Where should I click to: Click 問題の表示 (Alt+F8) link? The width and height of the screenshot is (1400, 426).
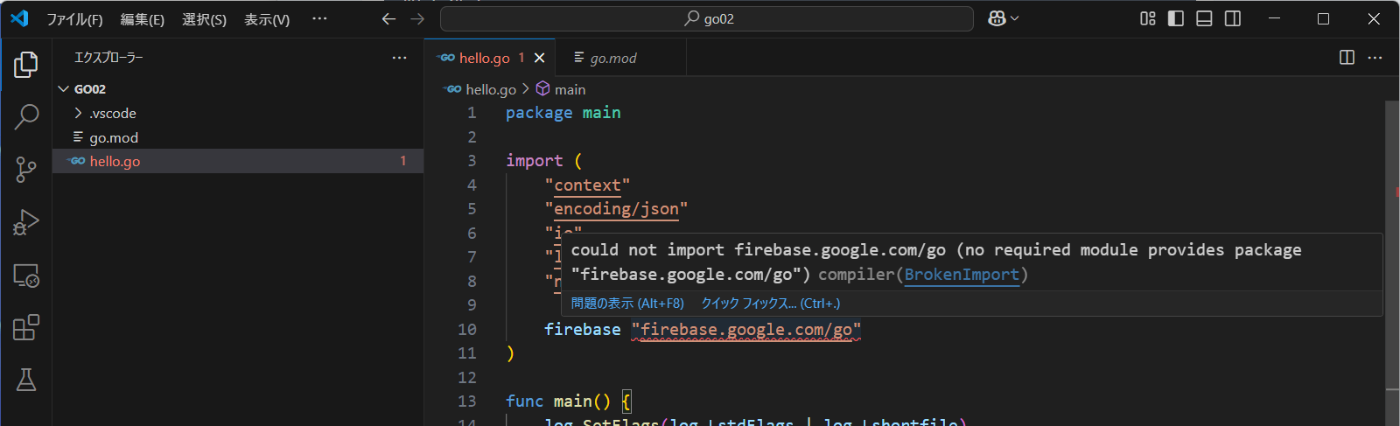[x=627, y=303]
